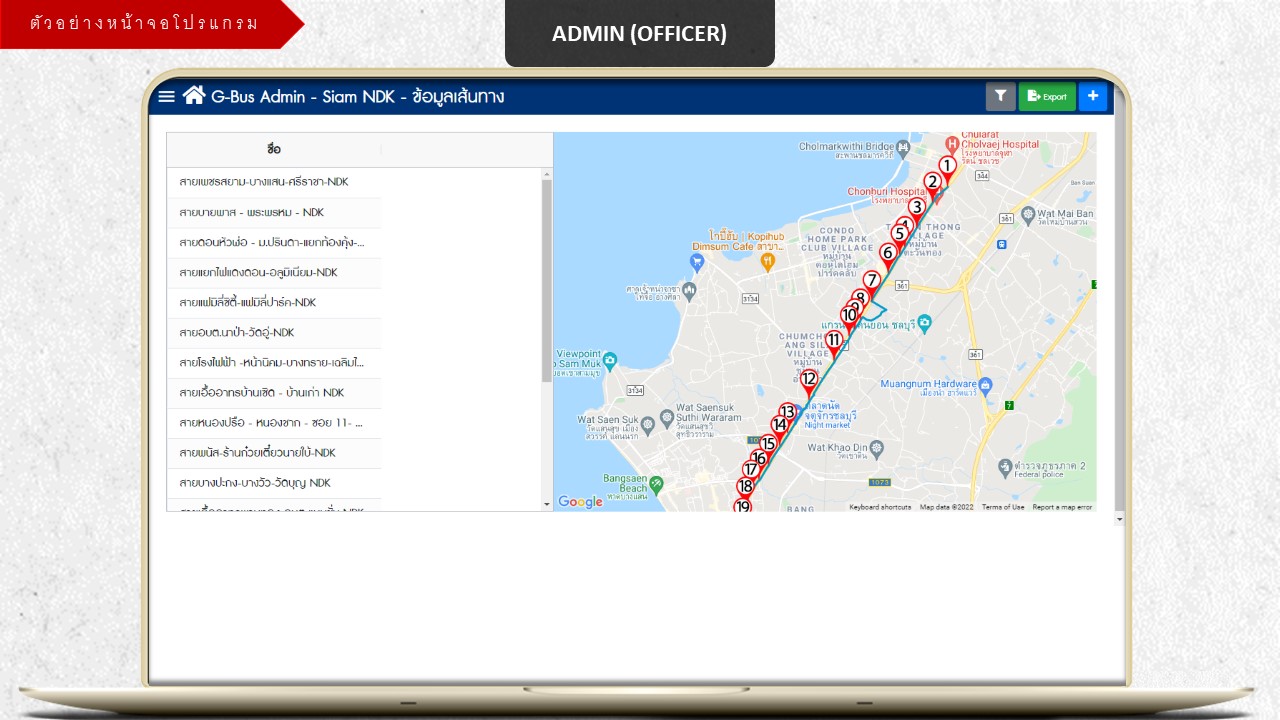Click Wat Mai Ban temple pin
The height and width of the screenshot is (720, 1280).
(1028, 213)
